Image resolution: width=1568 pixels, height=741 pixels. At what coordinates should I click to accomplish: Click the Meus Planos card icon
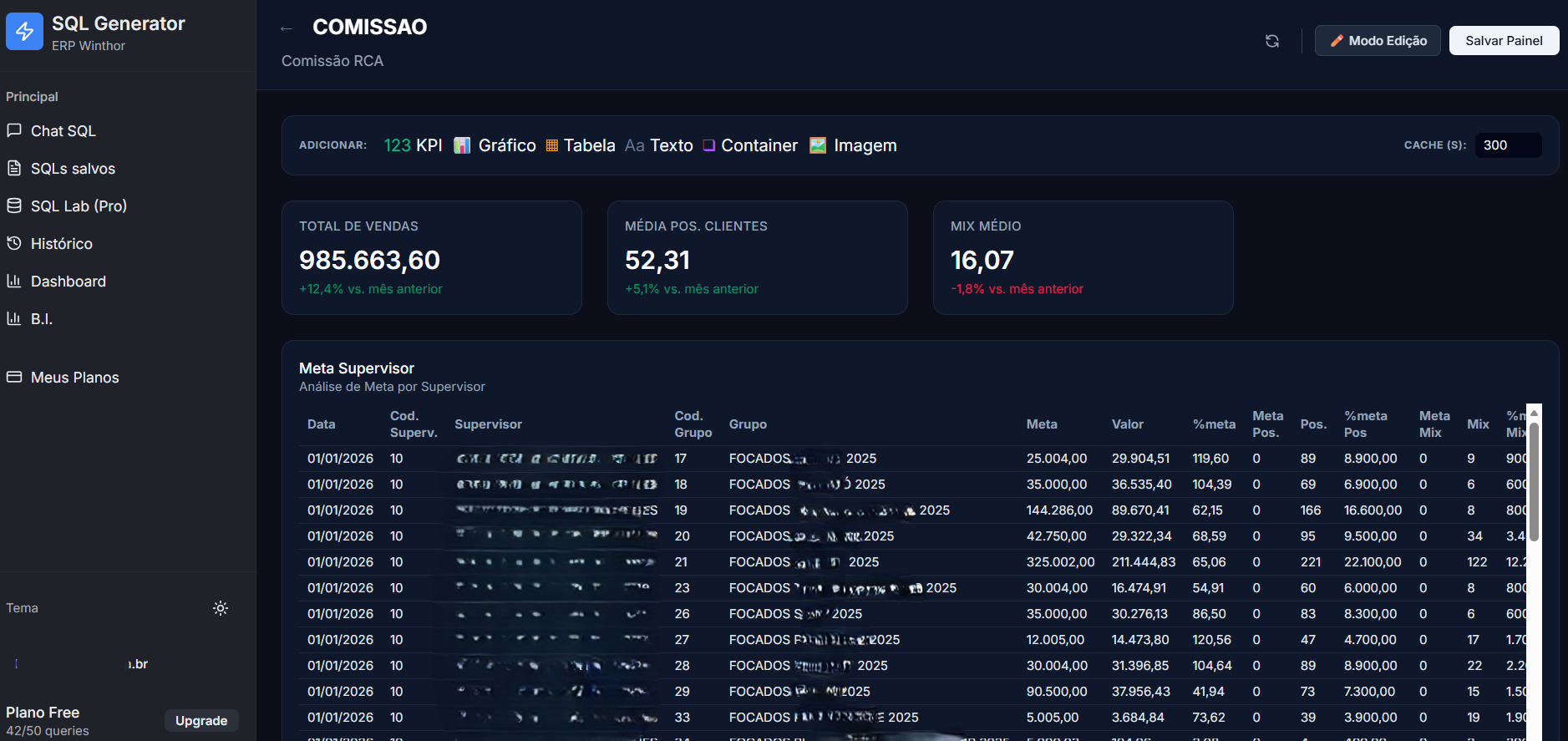14,377
